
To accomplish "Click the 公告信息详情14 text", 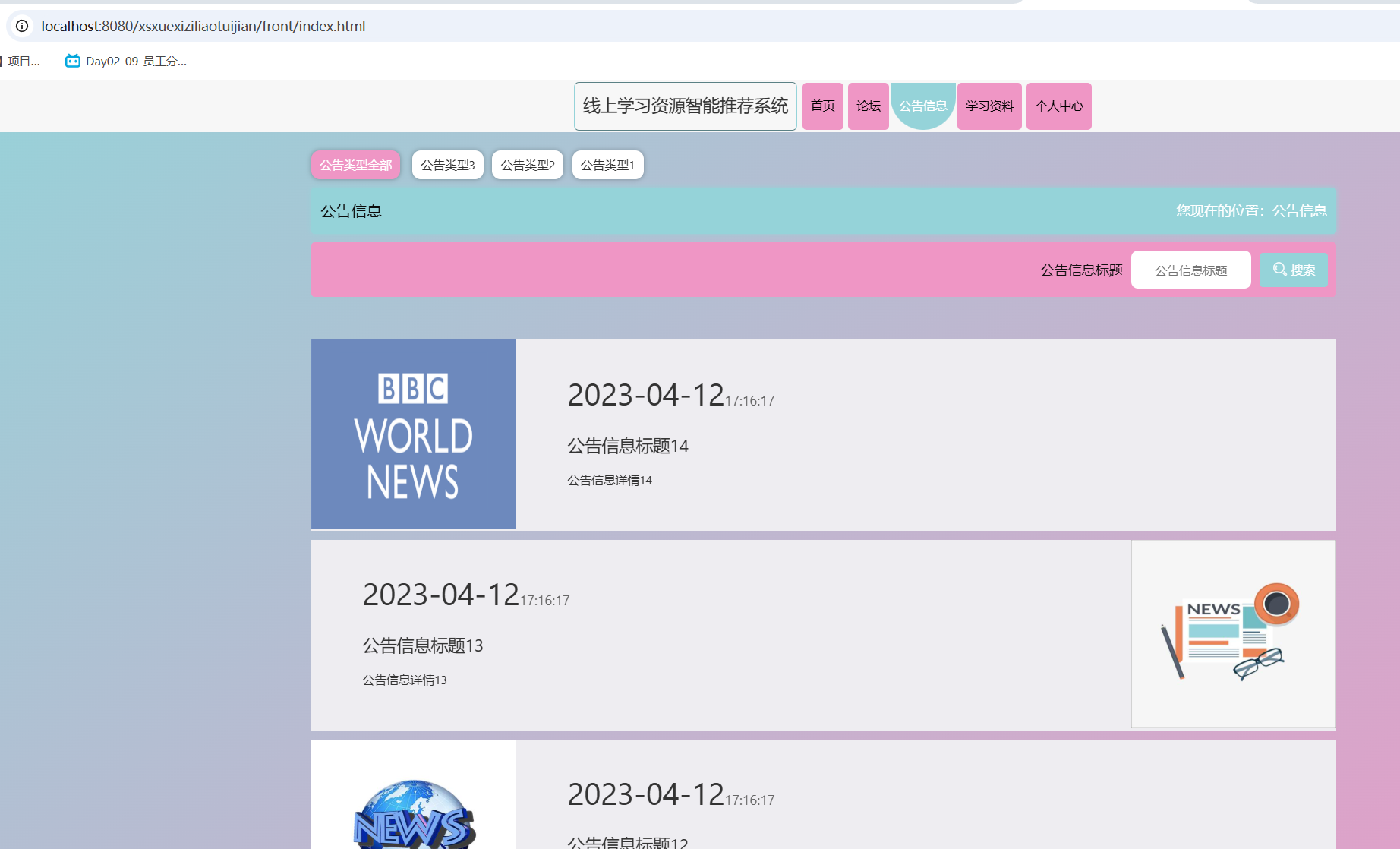I will (610, 480).
